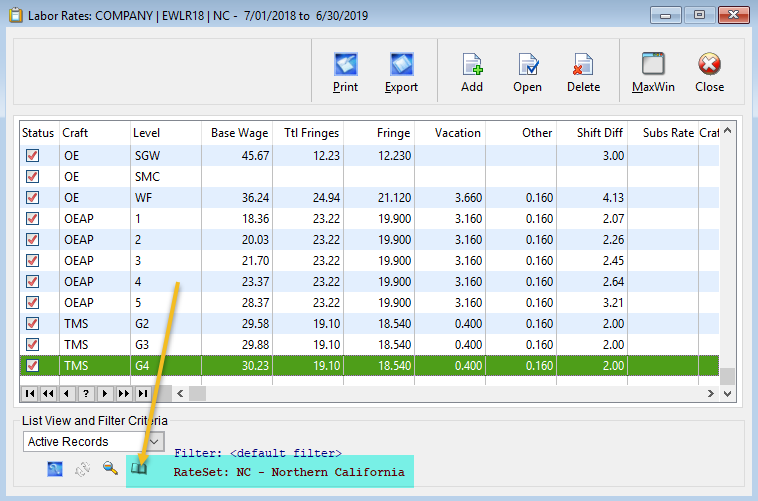Click base wage 28.37 in OEAP 5 row

click(x=255, y=303)
